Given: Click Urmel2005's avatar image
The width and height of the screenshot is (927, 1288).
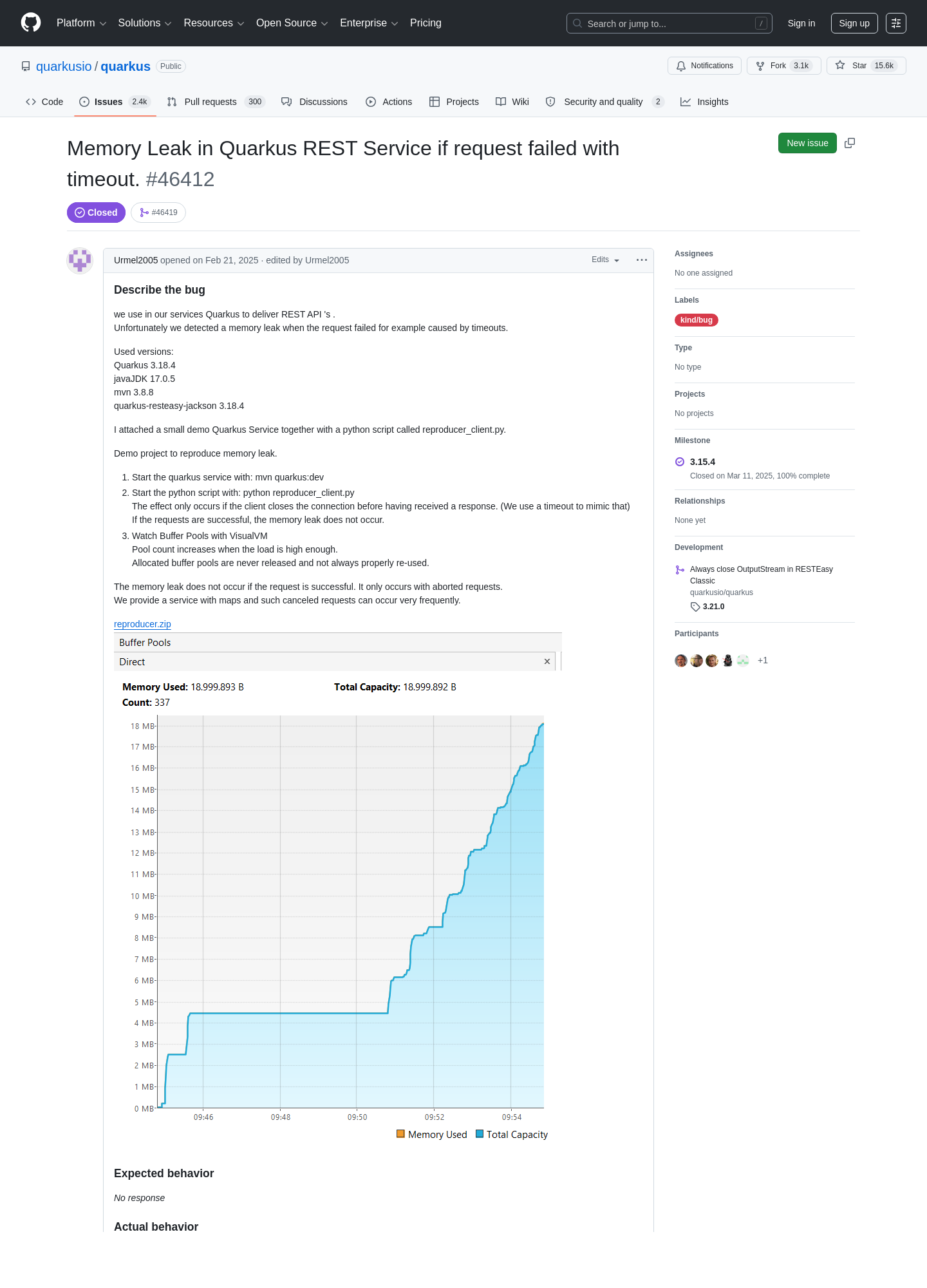Looking at the screenshot, I should [80, 260].
